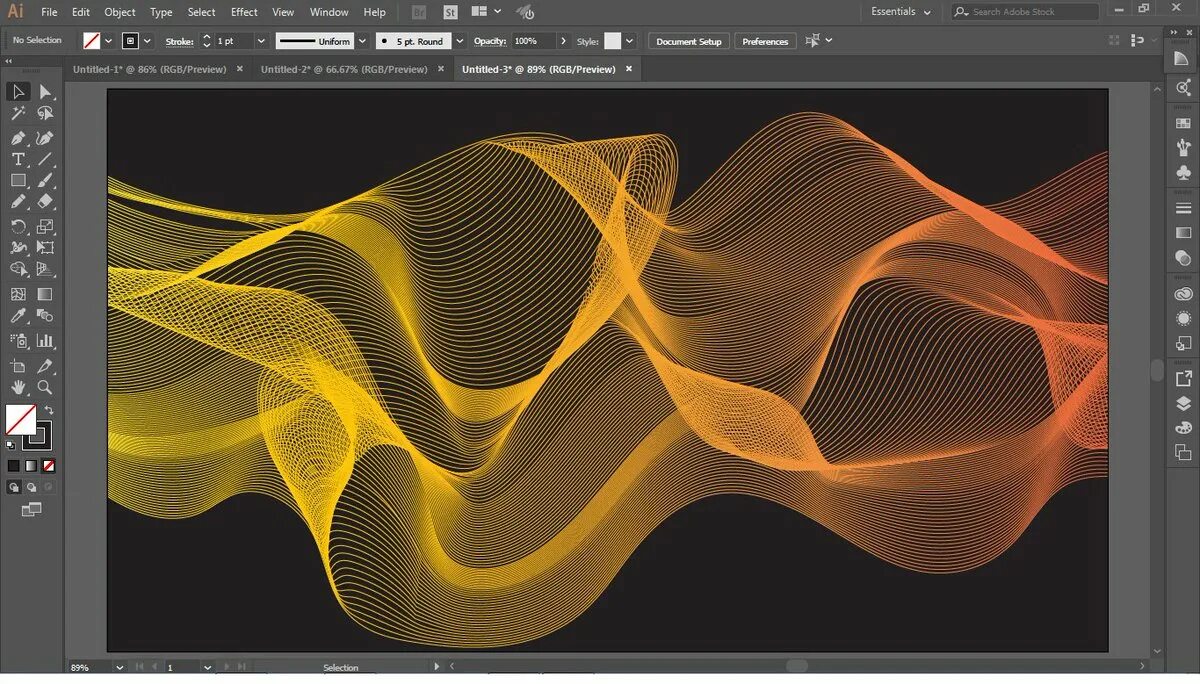Select the Hand tool
This screenshot has width=1200, height=684.
pyautogui.click(x=18, y=387)
